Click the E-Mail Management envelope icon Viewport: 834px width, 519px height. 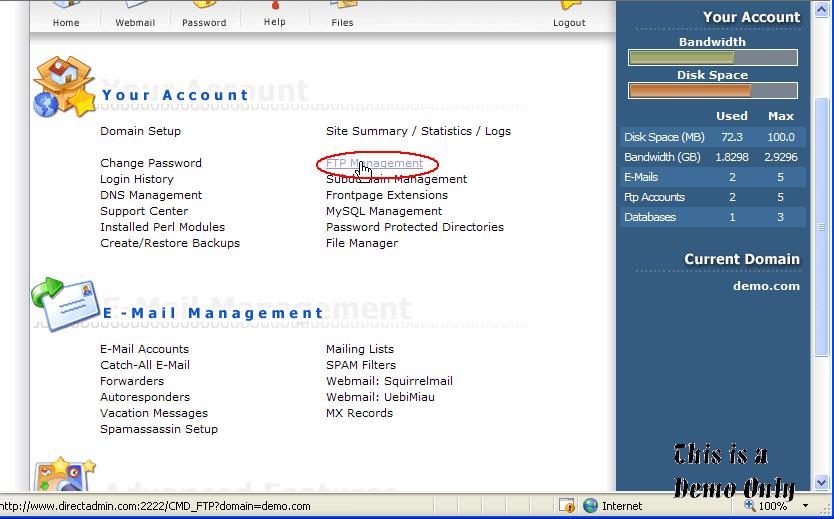click(65, 304)
